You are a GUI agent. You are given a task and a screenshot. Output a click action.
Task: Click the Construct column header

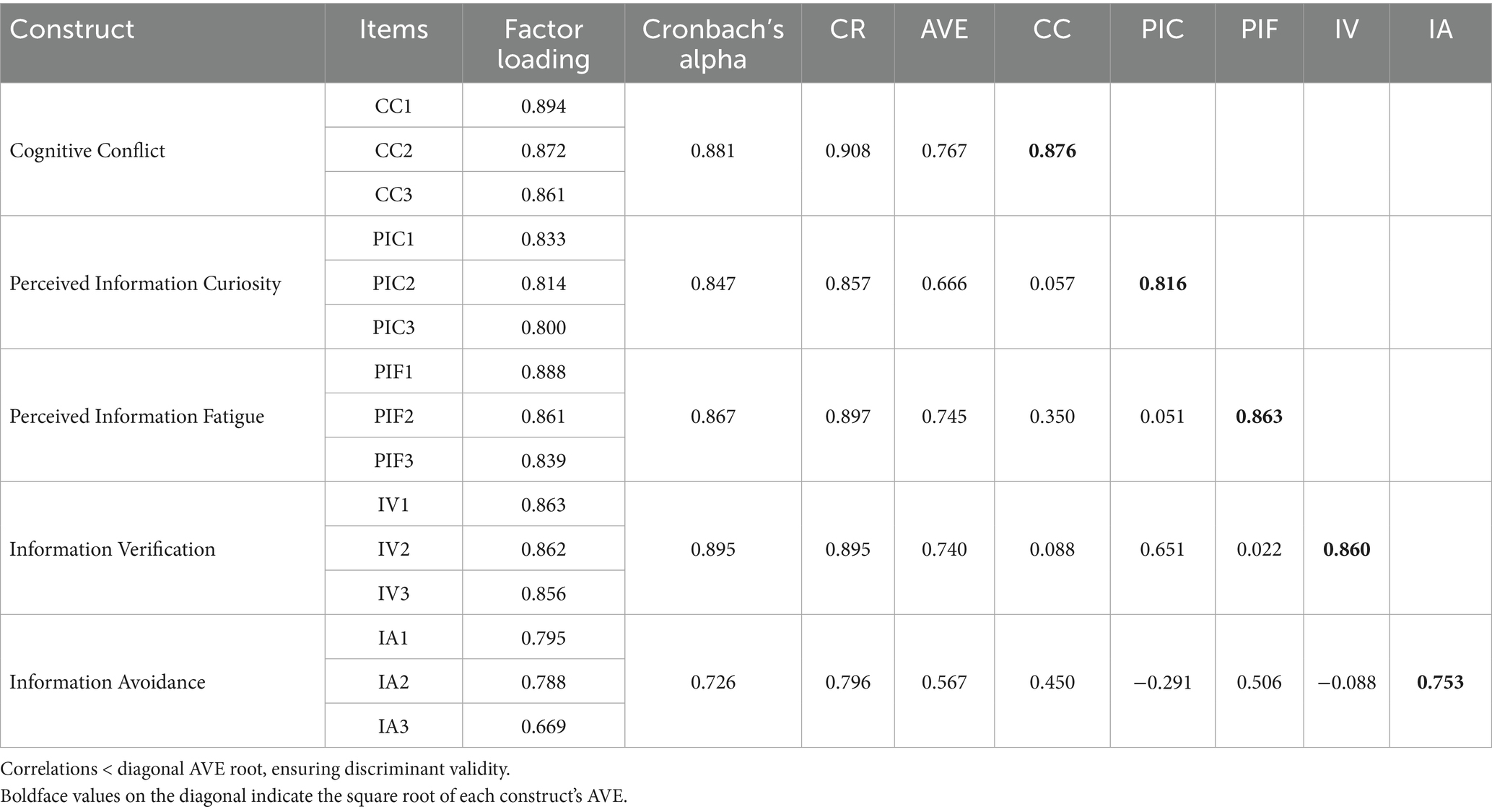coord(72,30)
